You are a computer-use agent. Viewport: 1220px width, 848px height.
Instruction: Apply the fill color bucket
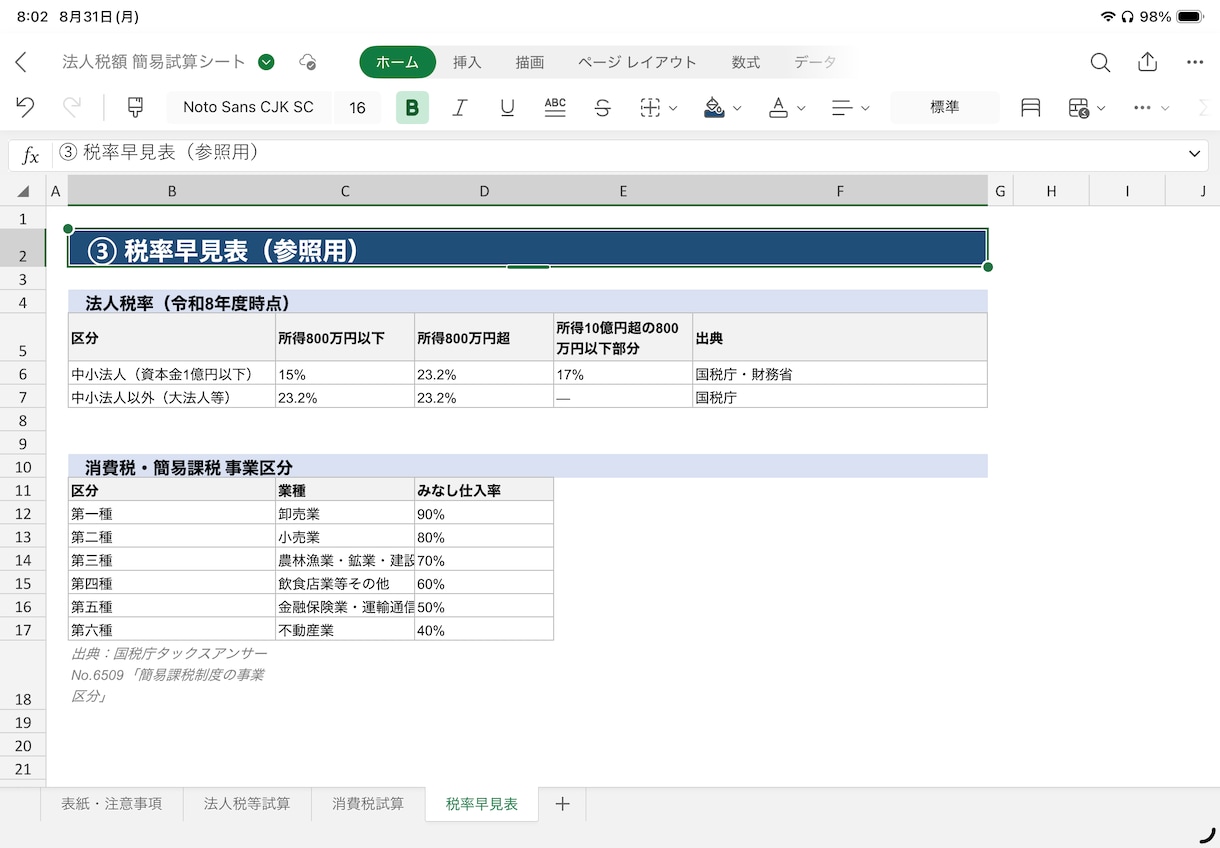pyautogui.click(x=714, y=108)
